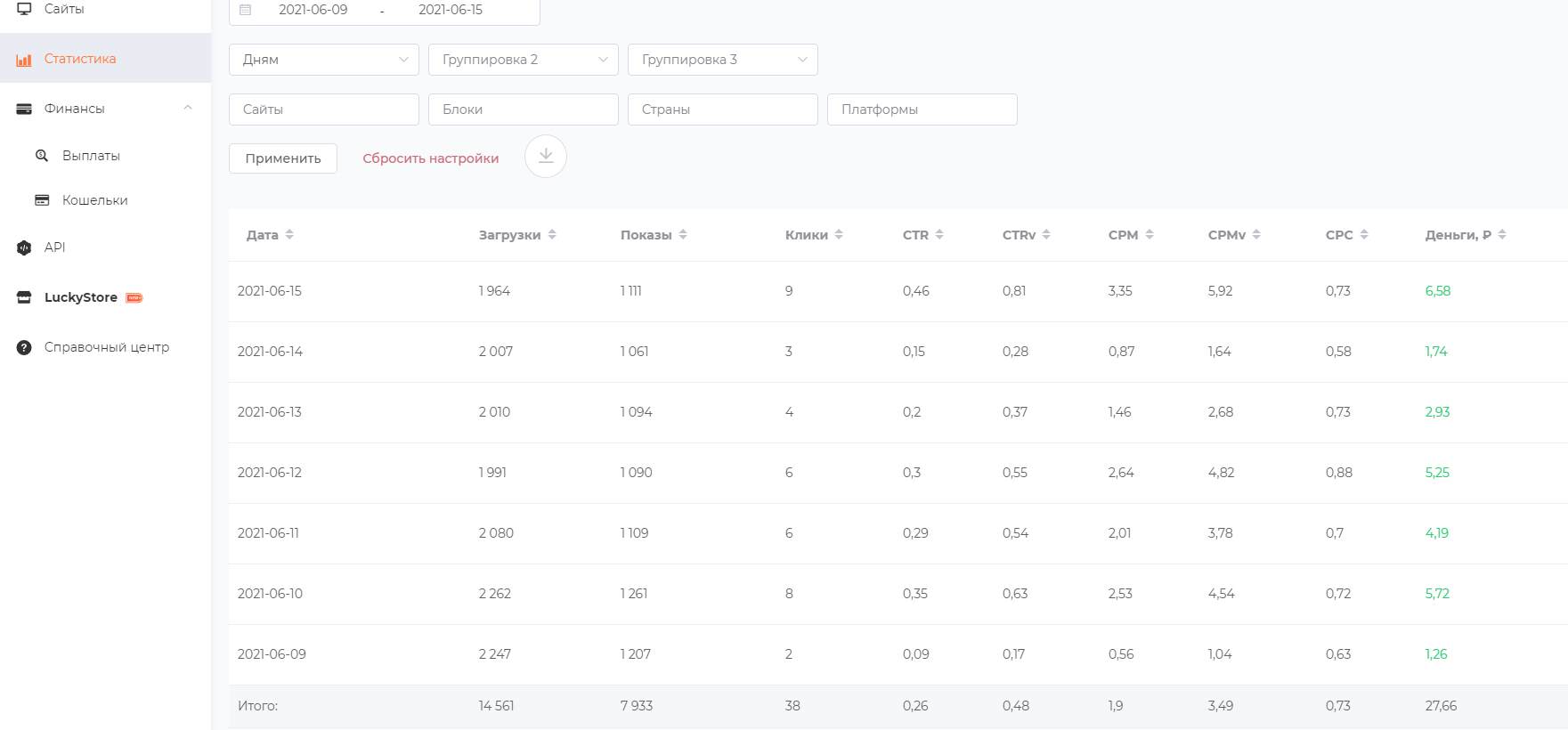Screen dimensions: 1568x730
Task: Click the date cell 2021-06-13 in table
Action: click(x=270, y=412)
